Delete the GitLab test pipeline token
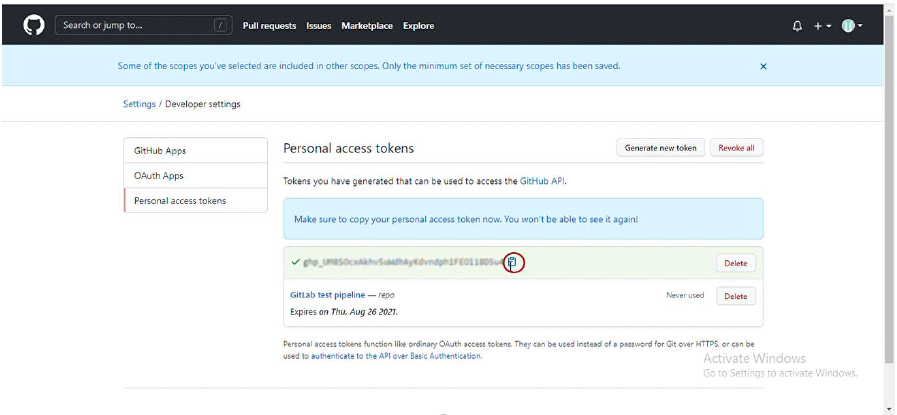The height and width of the screenshot is (415, 897). point(736,296)
